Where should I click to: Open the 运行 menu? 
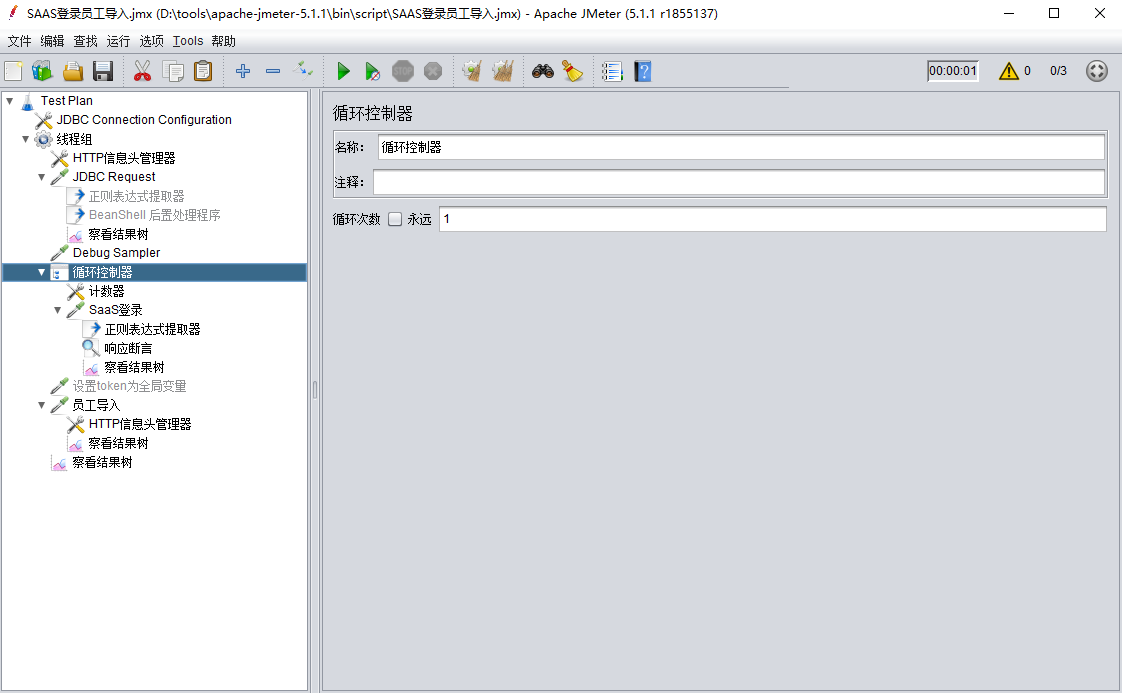(118, 41)
